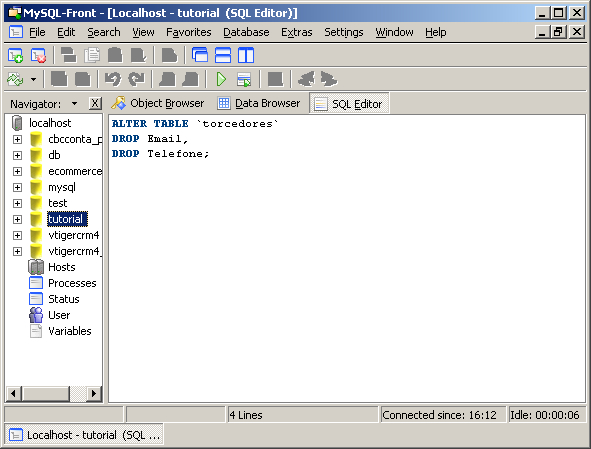Click the yellow database icon beside ecommerce
The height and width of the screenshot is (449, 591).
pos(36,171)
